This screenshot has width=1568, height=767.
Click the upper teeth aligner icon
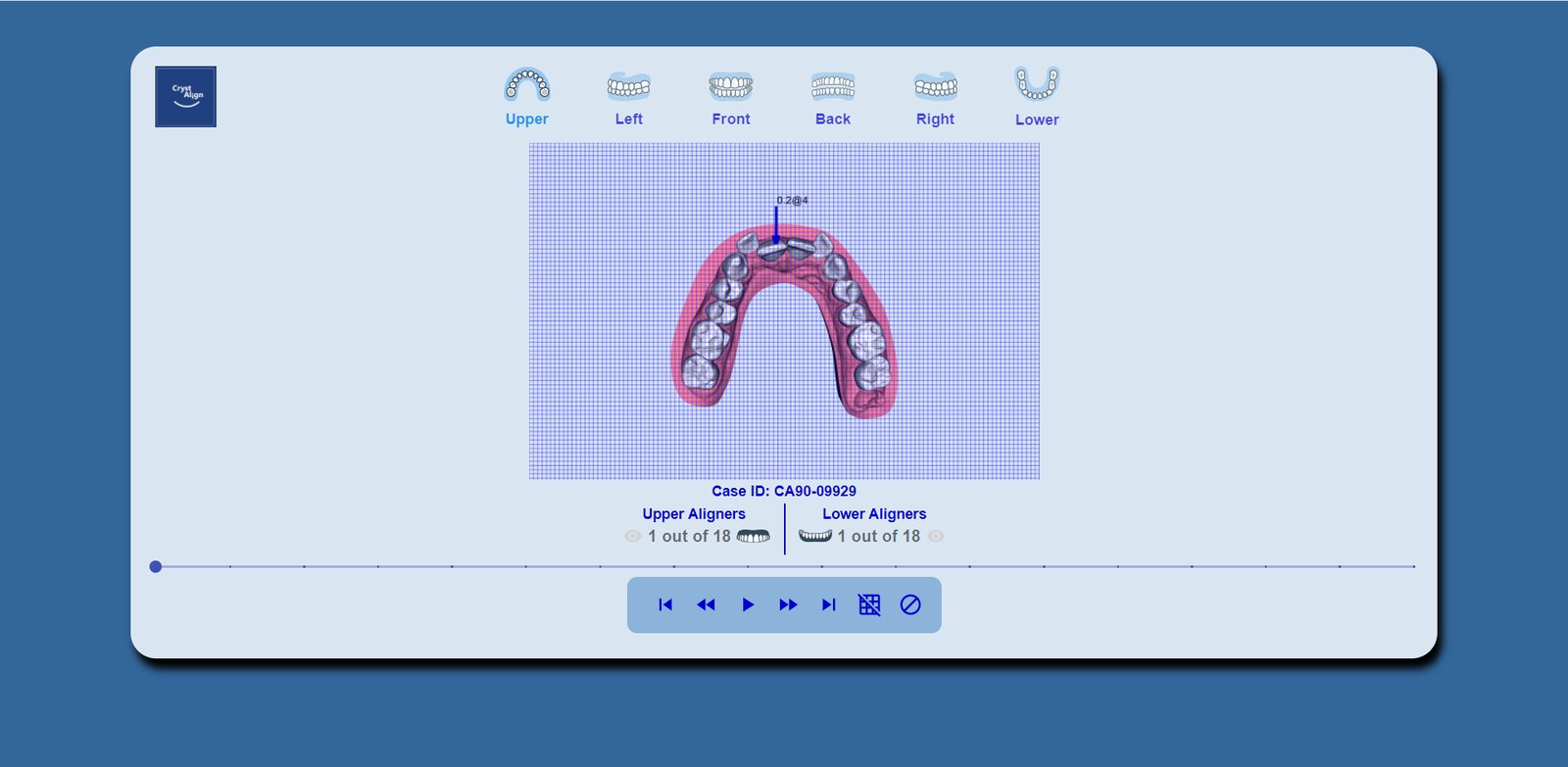point(754,536)
